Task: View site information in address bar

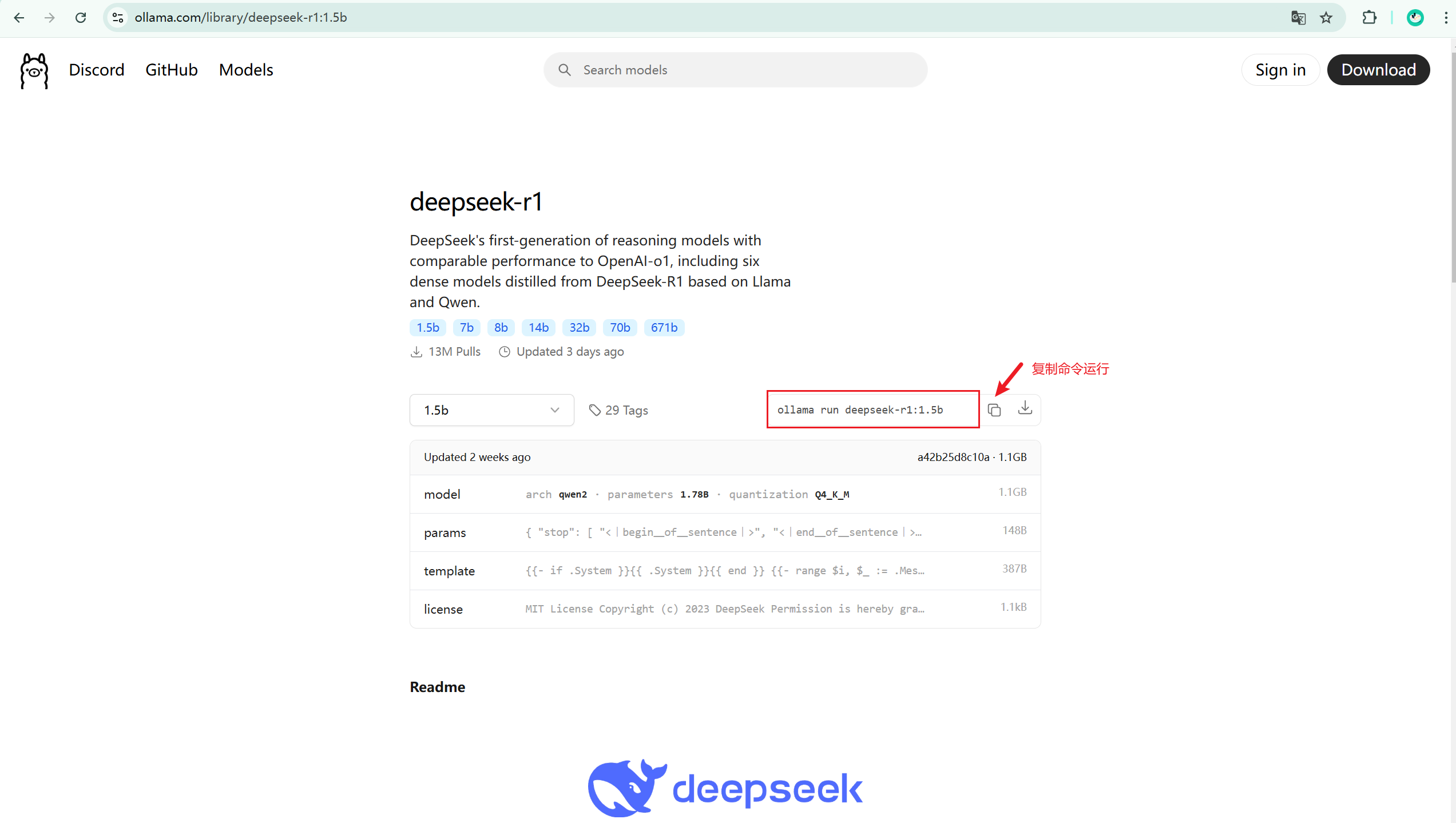Action: pyautogui.click(x=118, y=18)
